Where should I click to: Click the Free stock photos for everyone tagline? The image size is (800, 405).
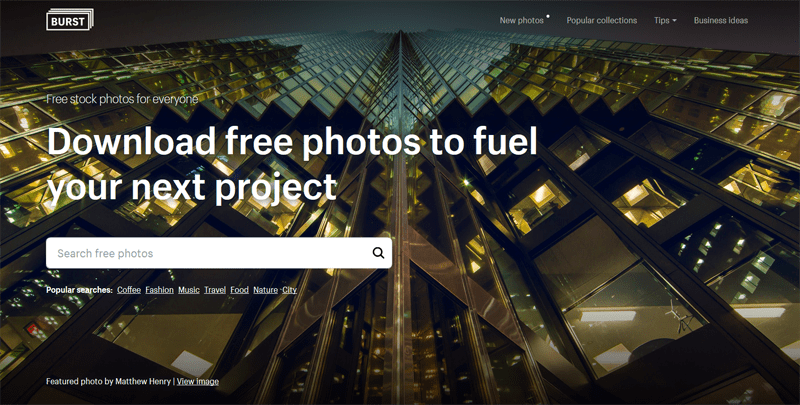[122, 98]
